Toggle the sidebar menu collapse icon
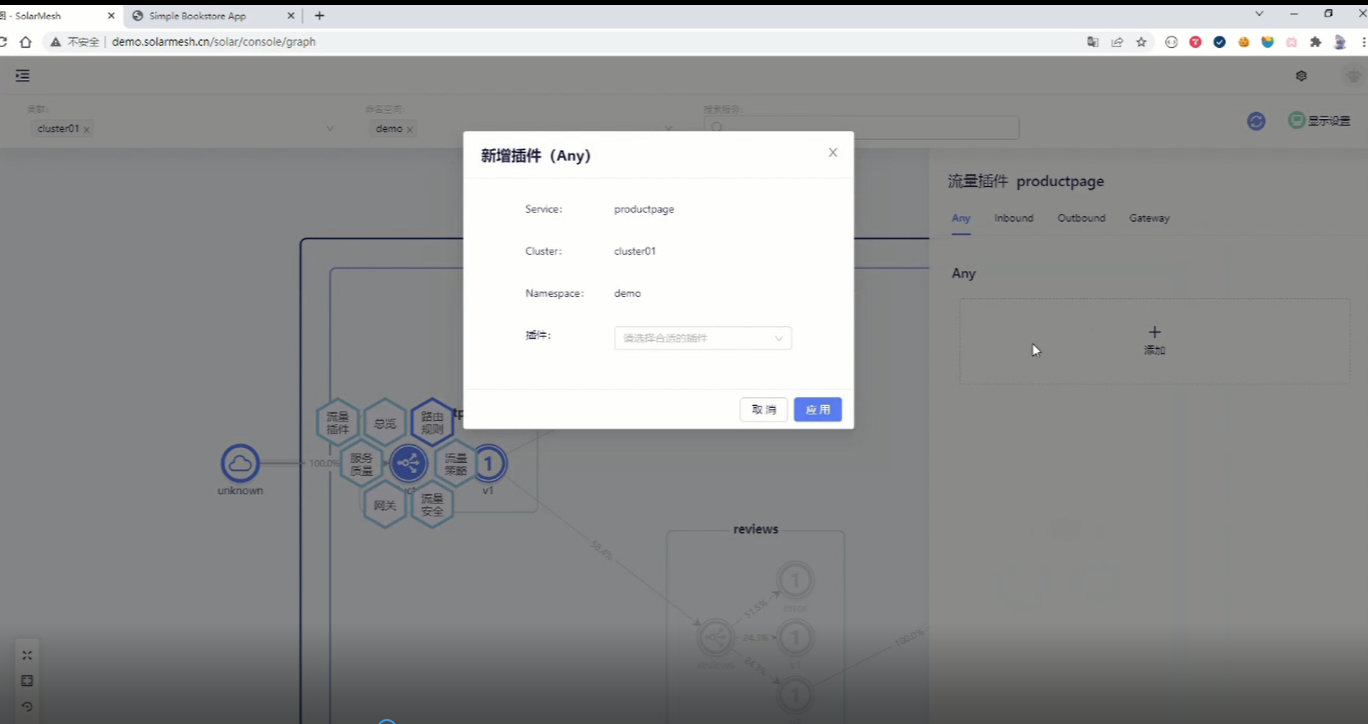Image resolution: width=1368 pixels, height=724 pixels. (x=22, y=76)
